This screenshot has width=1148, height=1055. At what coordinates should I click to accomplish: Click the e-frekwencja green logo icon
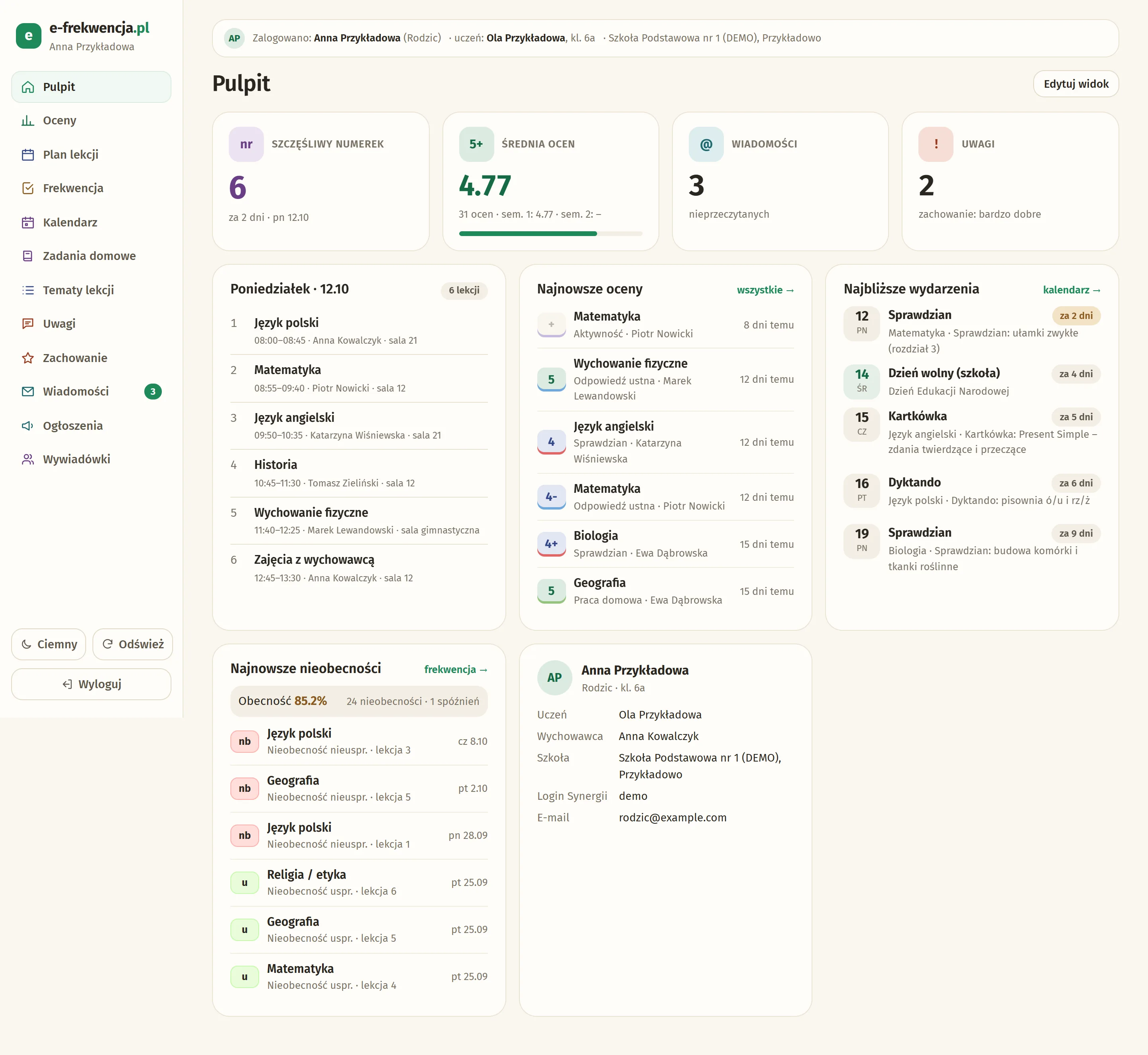tap(29, 36)
